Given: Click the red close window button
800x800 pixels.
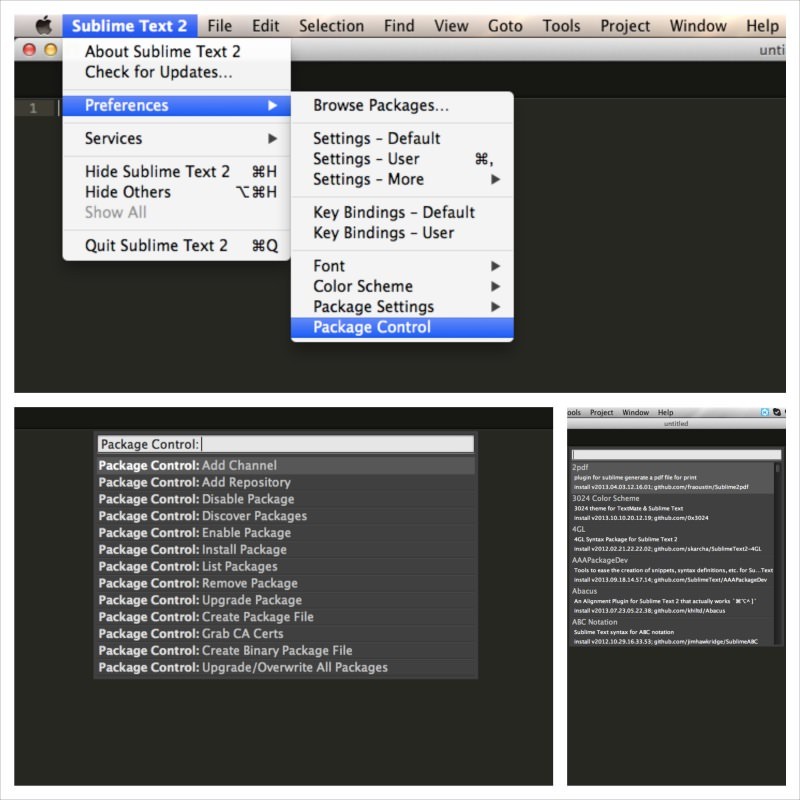Looking at the screenshot, I should (30, 50).
